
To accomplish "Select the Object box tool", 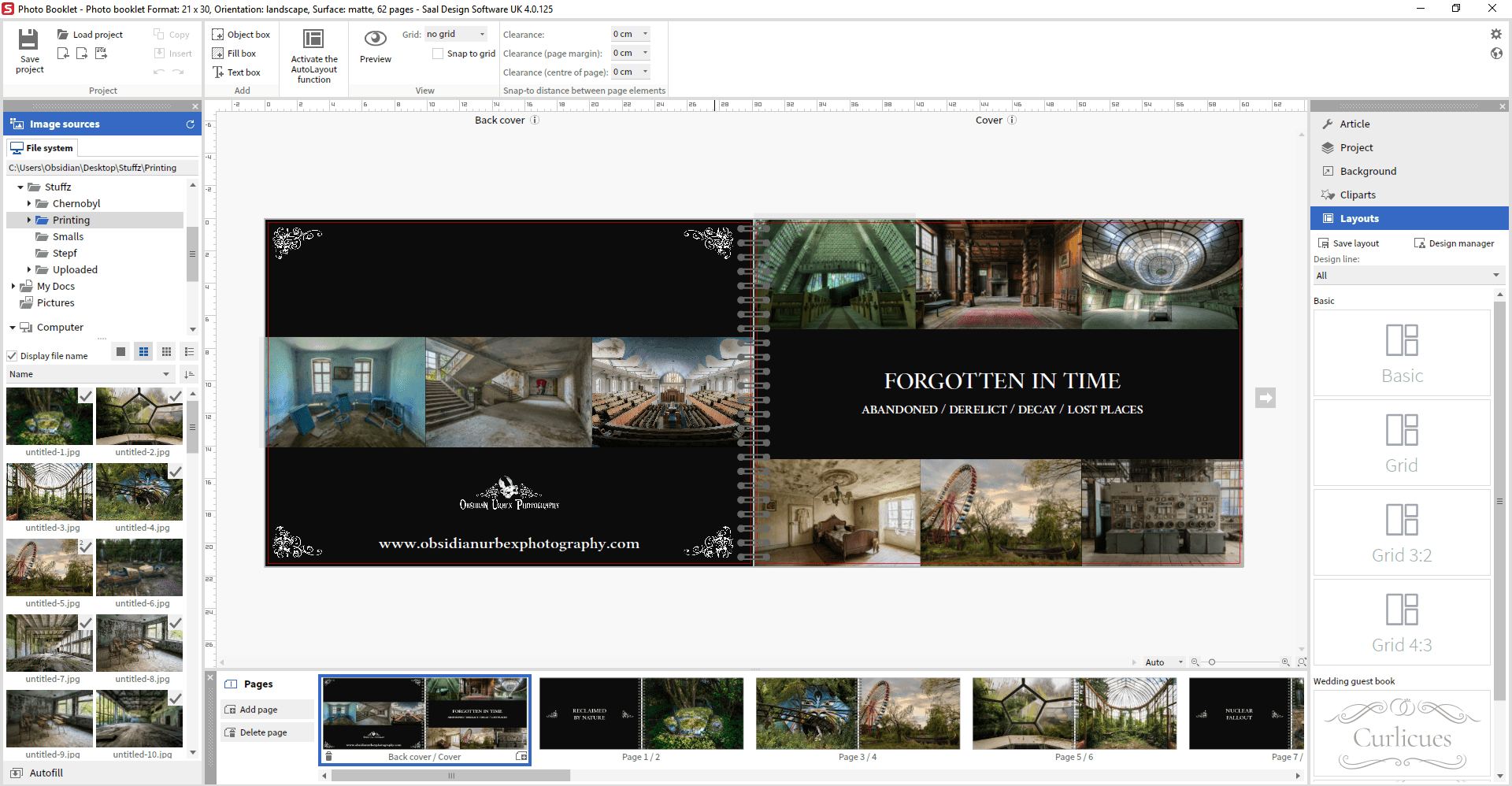I will pos(241,34).
